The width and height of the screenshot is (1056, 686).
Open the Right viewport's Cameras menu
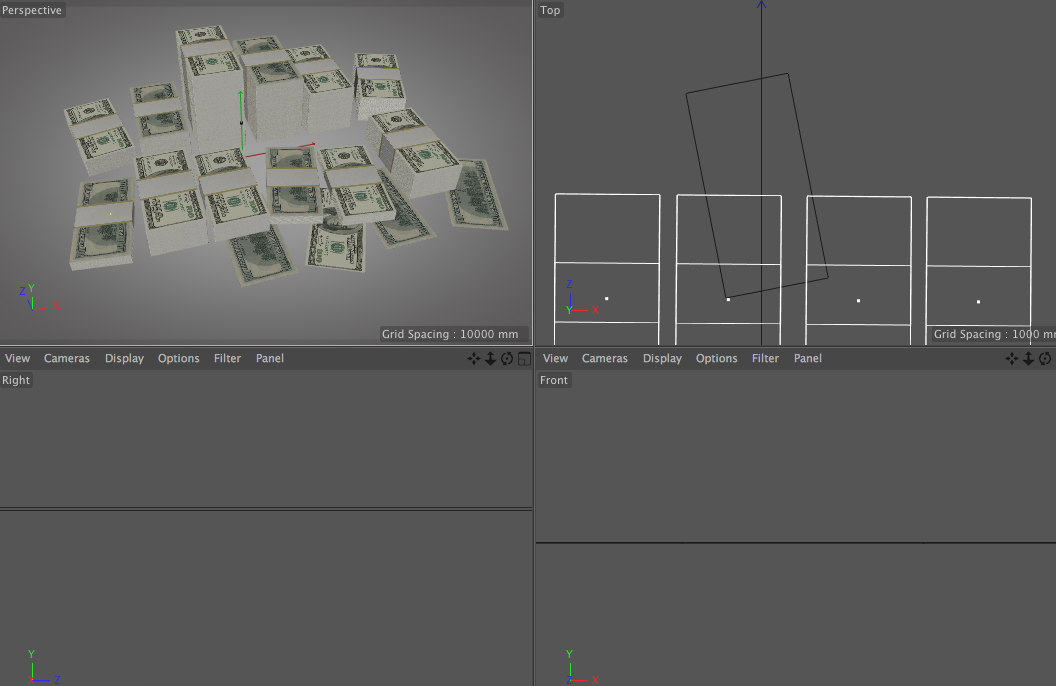pos(67,358)
